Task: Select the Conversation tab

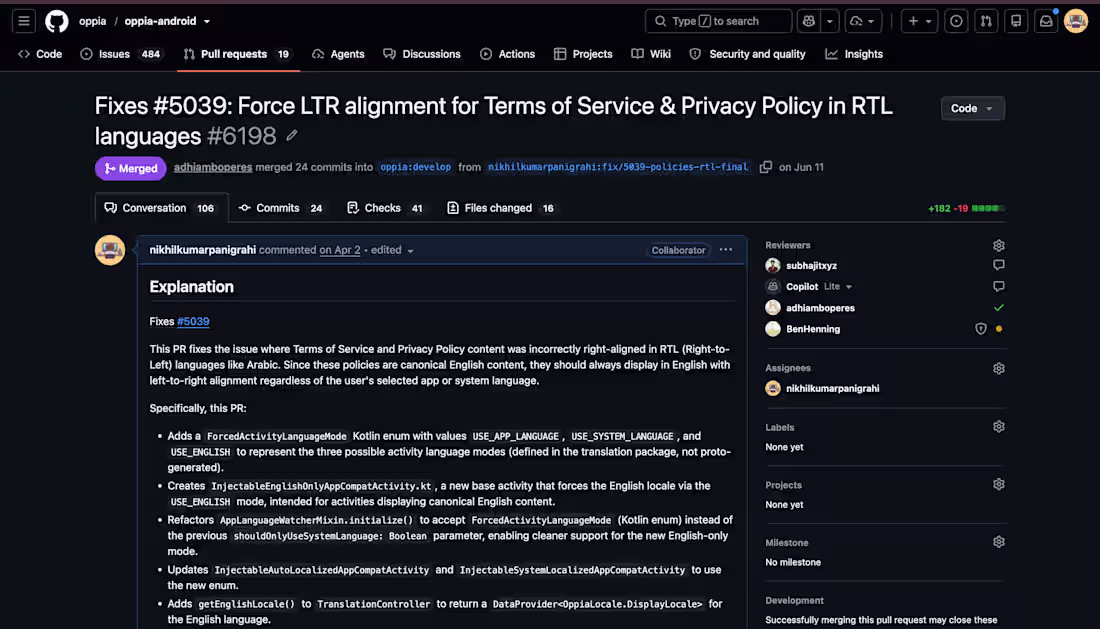Action: coord(160,208)
